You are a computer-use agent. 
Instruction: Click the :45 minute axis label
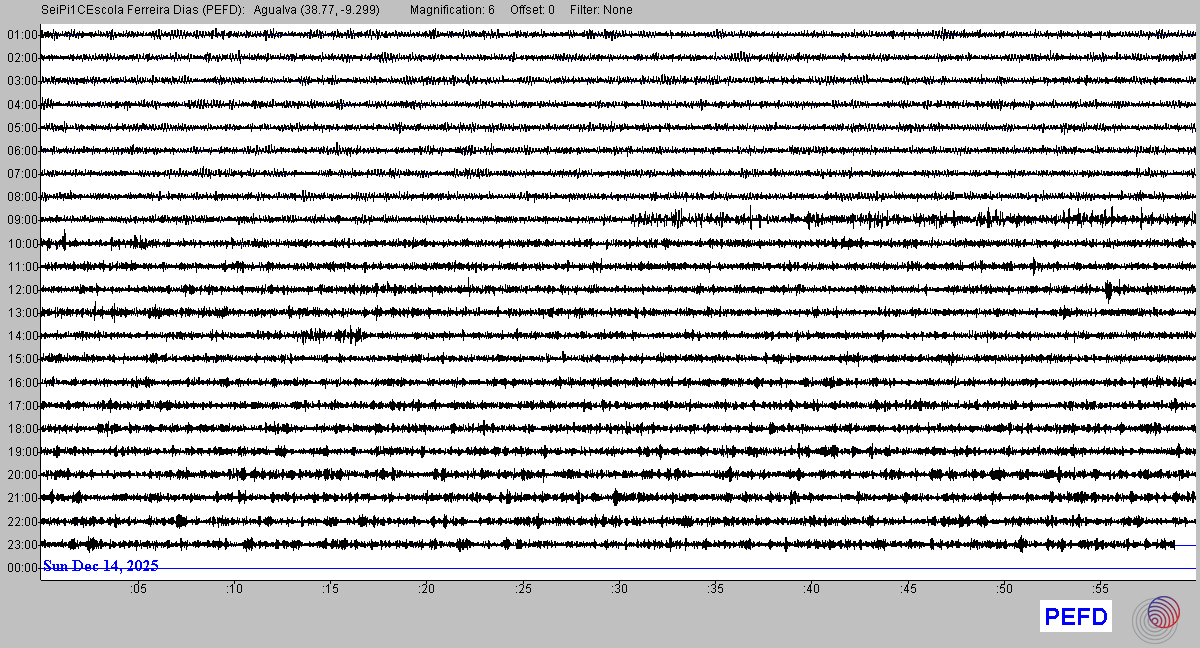click(x=907, y=589)
